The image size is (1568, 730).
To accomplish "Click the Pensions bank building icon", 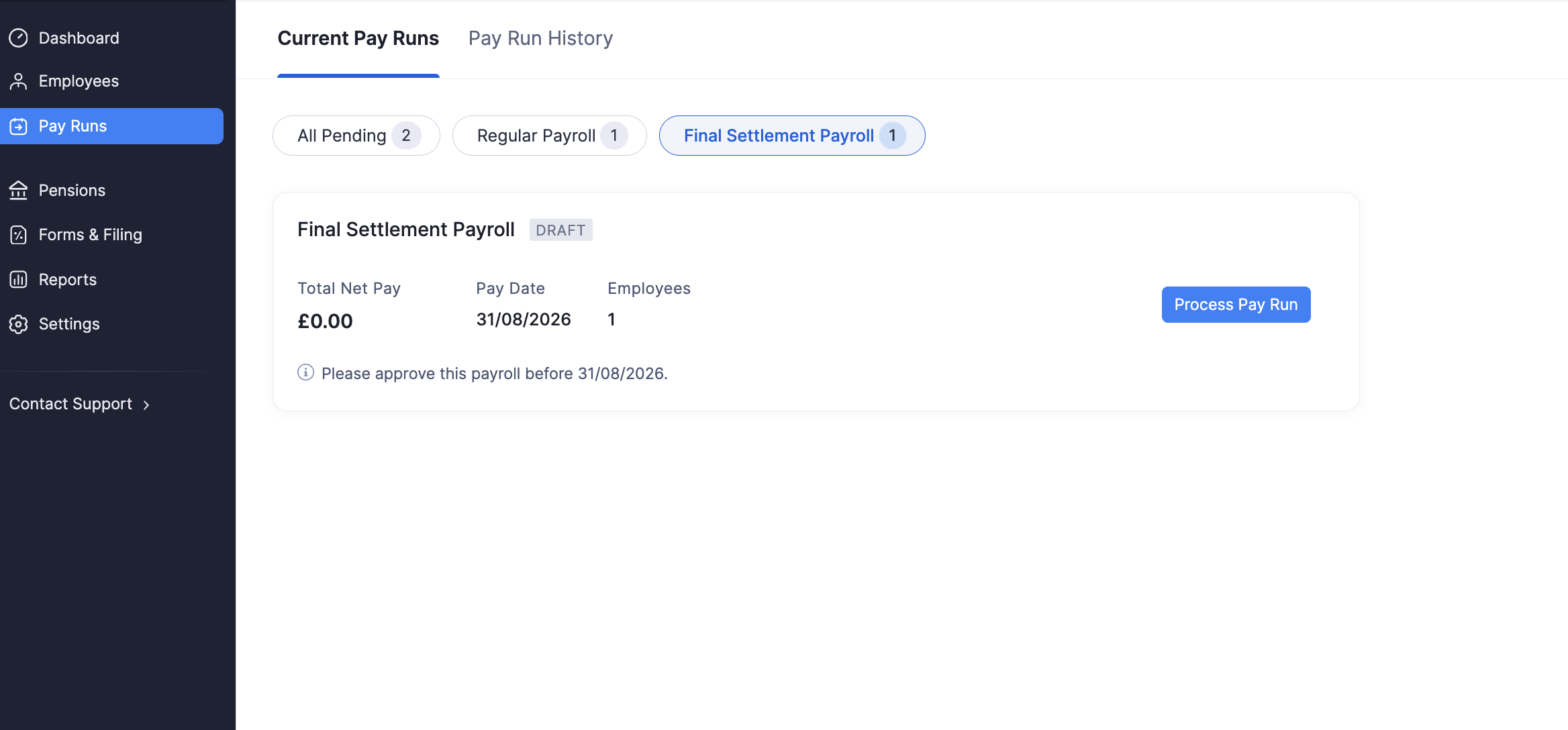I will (x=18, y=191).
